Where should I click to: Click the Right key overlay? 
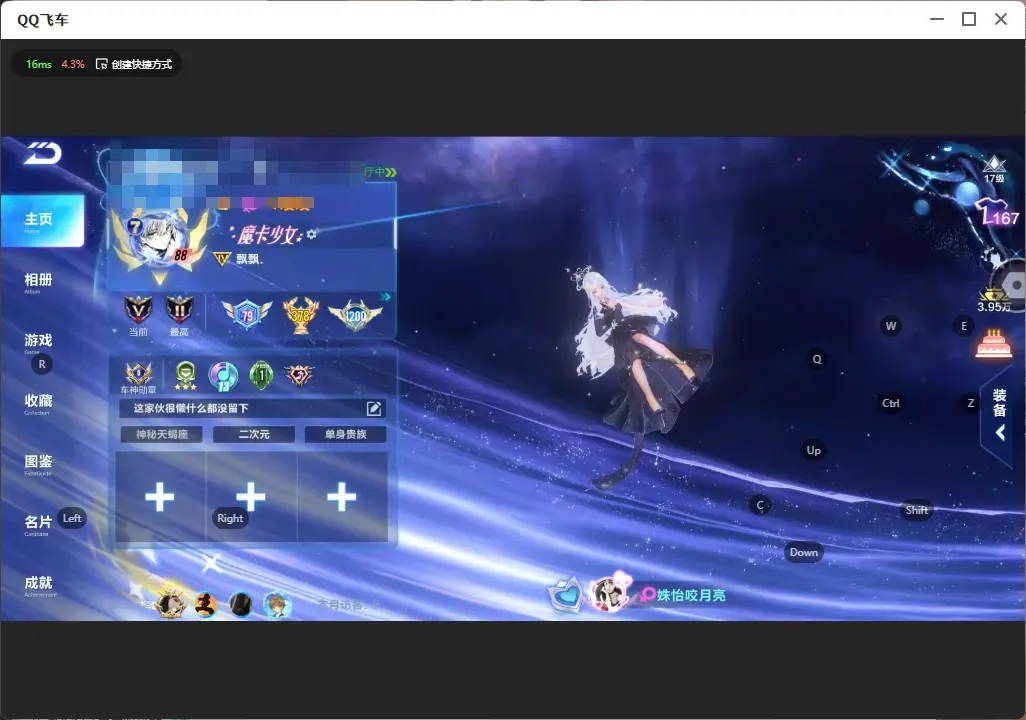pyautogui.click(x=230, y=518)
